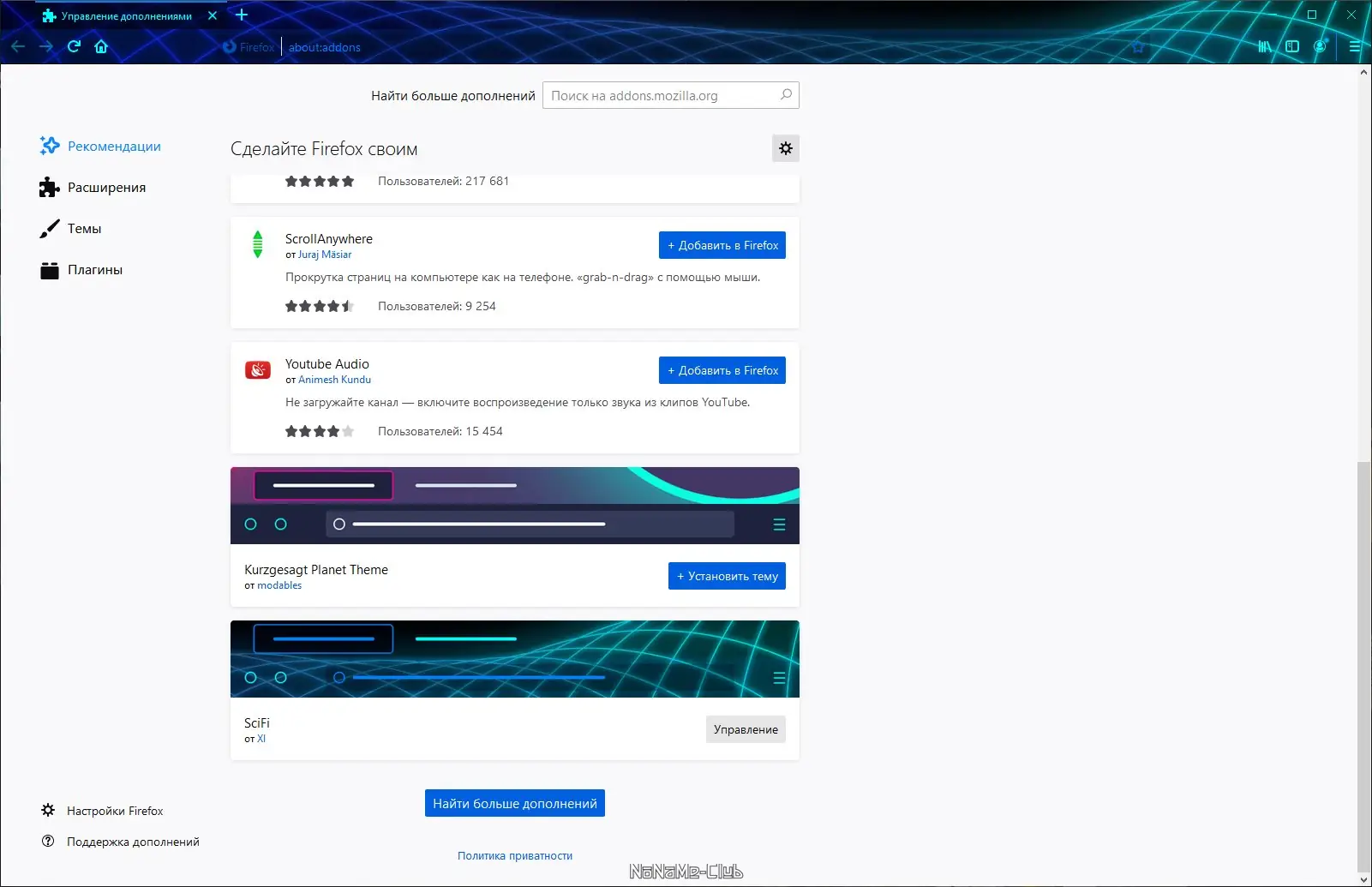The height and width of the screenshot is (887, 1372).
Task: Click the text Пользователей: 15 454
Action: pyautogui.click(x=440, y=431)
